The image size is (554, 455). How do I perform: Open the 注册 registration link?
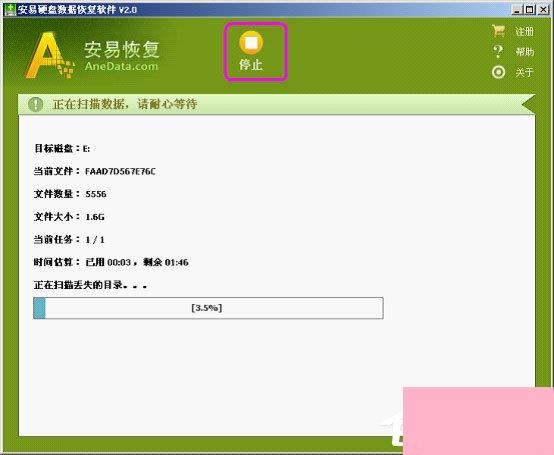[524, 31]
